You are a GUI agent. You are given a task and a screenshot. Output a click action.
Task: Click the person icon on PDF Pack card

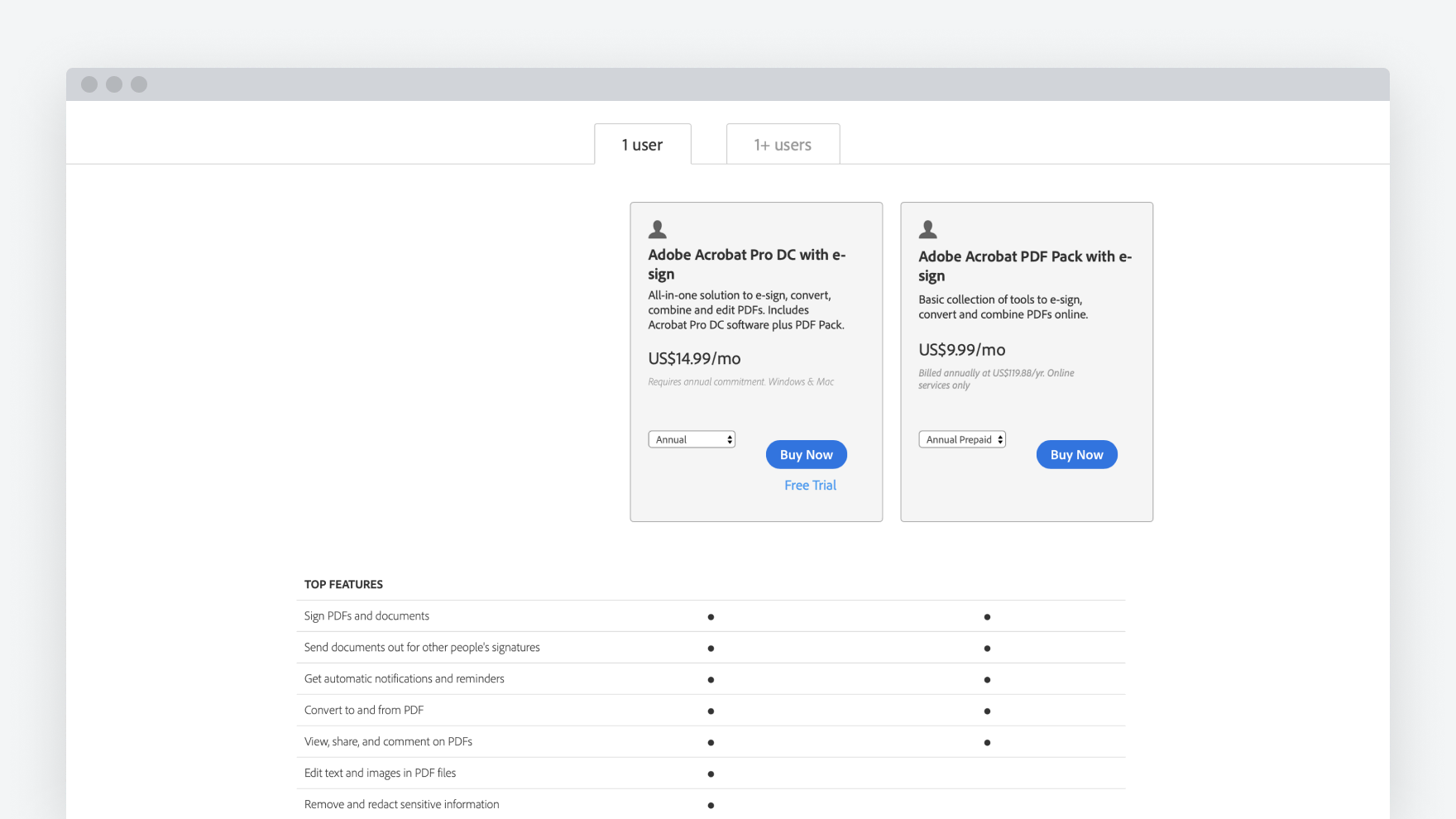[927, 229]
